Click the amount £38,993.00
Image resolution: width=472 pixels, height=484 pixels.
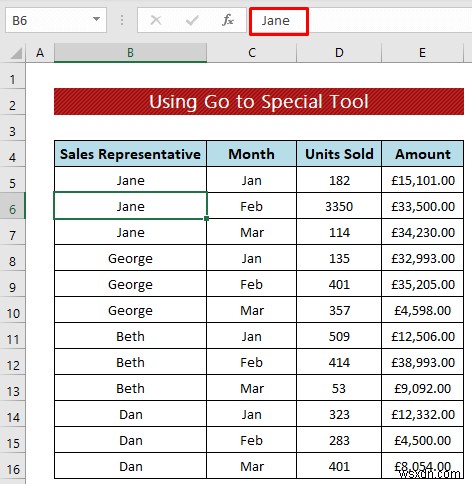(423, 362)
